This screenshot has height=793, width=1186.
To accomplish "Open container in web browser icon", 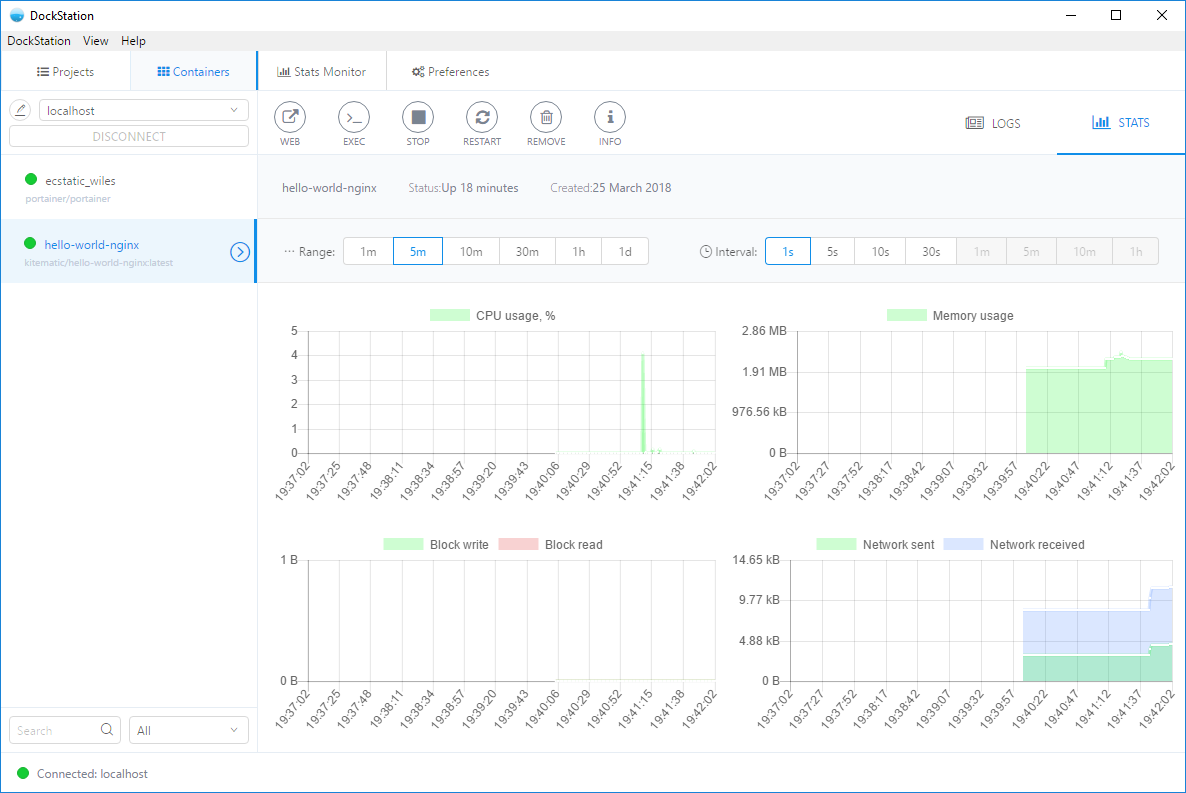I will (290, 118).
